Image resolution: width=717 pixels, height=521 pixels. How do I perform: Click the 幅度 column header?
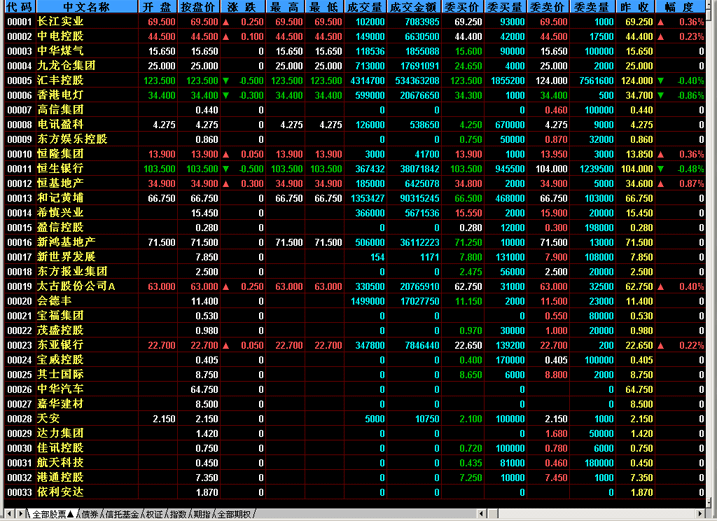click(x=680, y=7)
